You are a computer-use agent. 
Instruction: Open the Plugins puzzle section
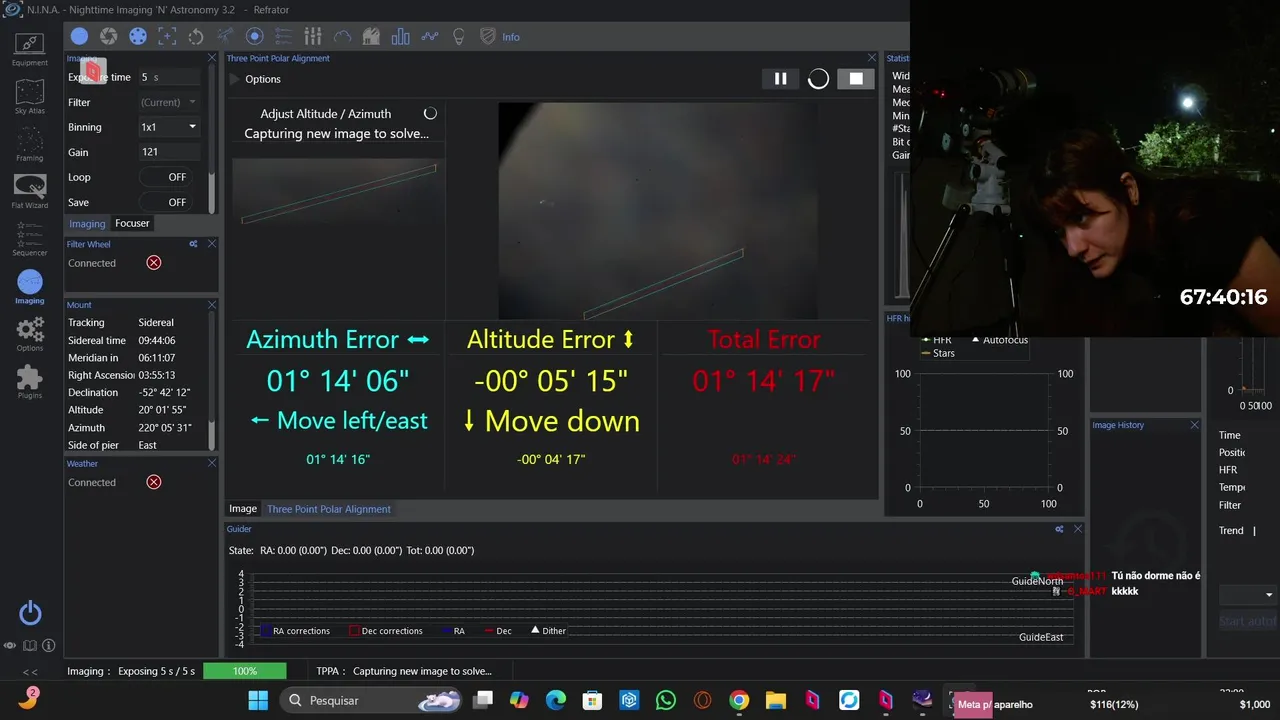pyautogui.click(x=29, y=381)
